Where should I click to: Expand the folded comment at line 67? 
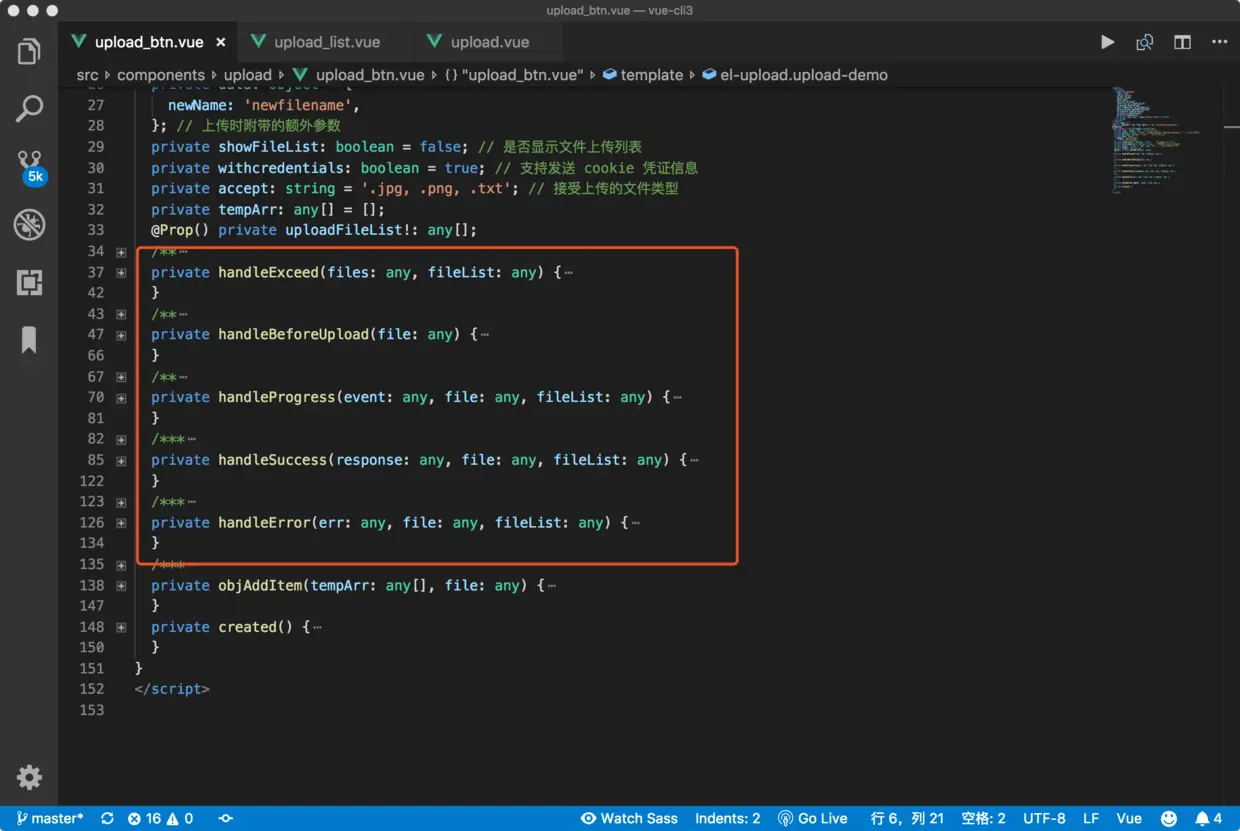click(121, 377)
